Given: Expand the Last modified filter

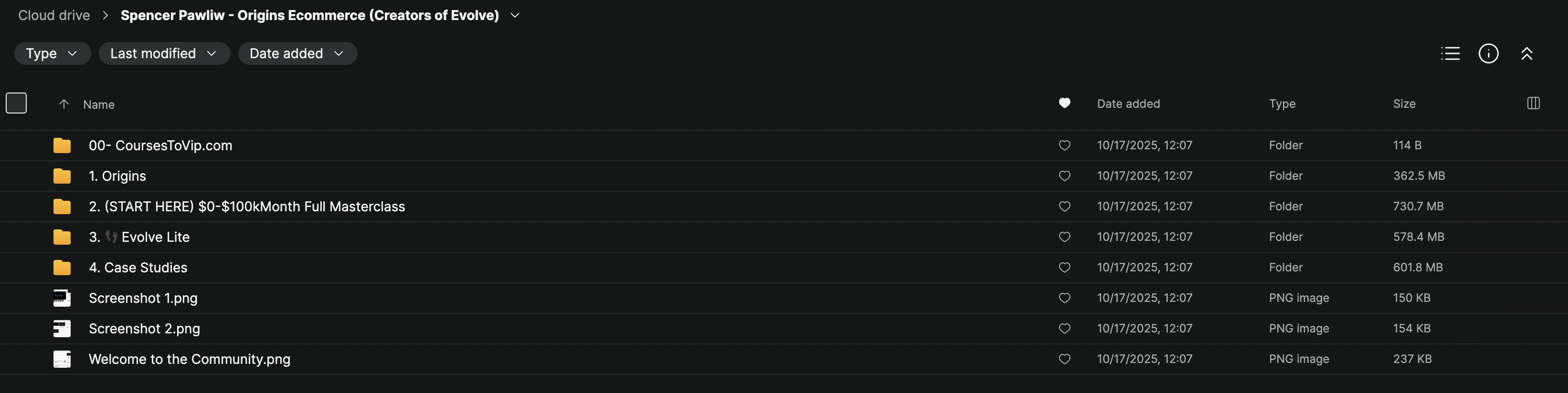Looking at the screenshot, I should click(x=164, y=53).
